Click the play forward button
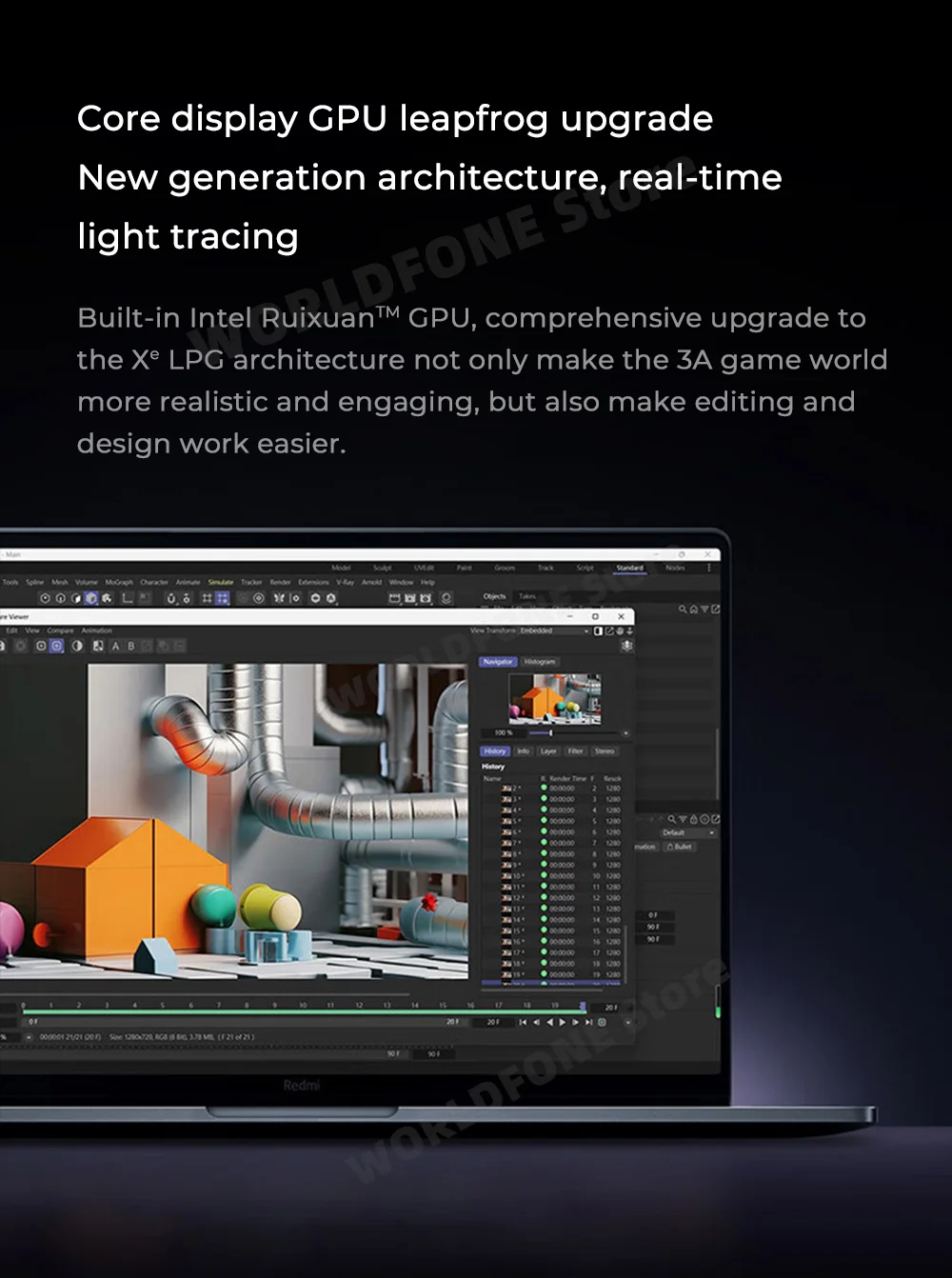This screenshot has height=1278, width=952. 562,1022
